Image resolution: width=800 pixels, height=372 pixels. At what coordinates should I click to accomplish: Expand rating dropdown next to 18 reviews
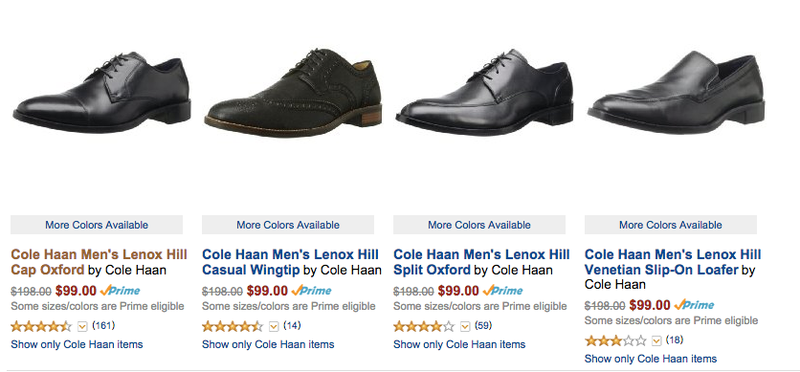[x=657, y=340]
